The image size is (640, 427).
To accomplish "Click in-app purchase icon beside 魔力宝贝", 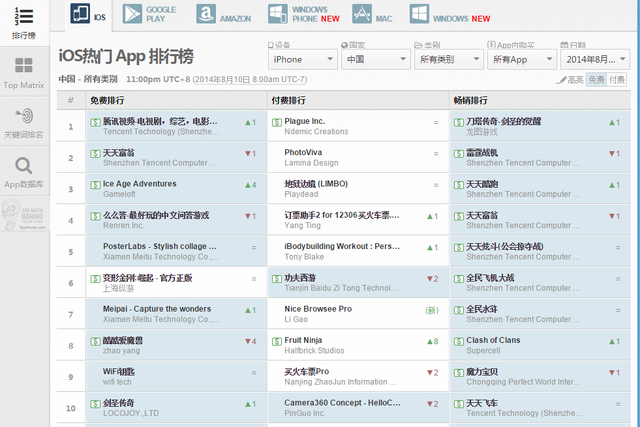I will [x=459, y=373].
